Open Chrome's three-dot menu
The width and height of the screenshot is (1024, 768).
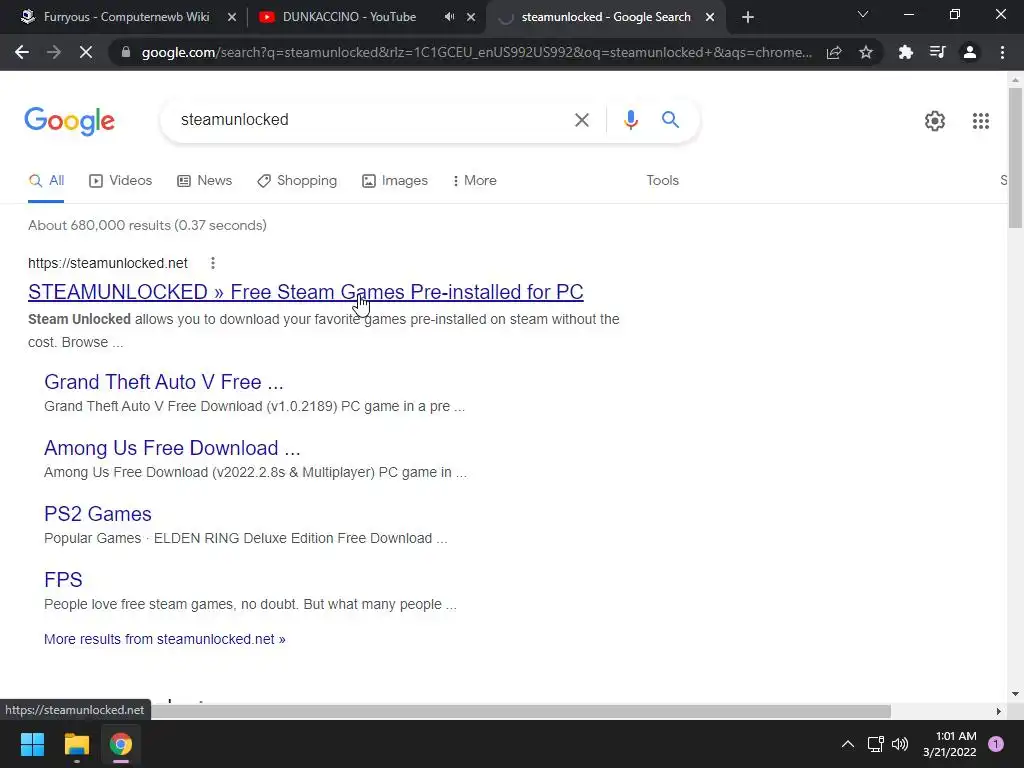click(x=1002, y=52)
